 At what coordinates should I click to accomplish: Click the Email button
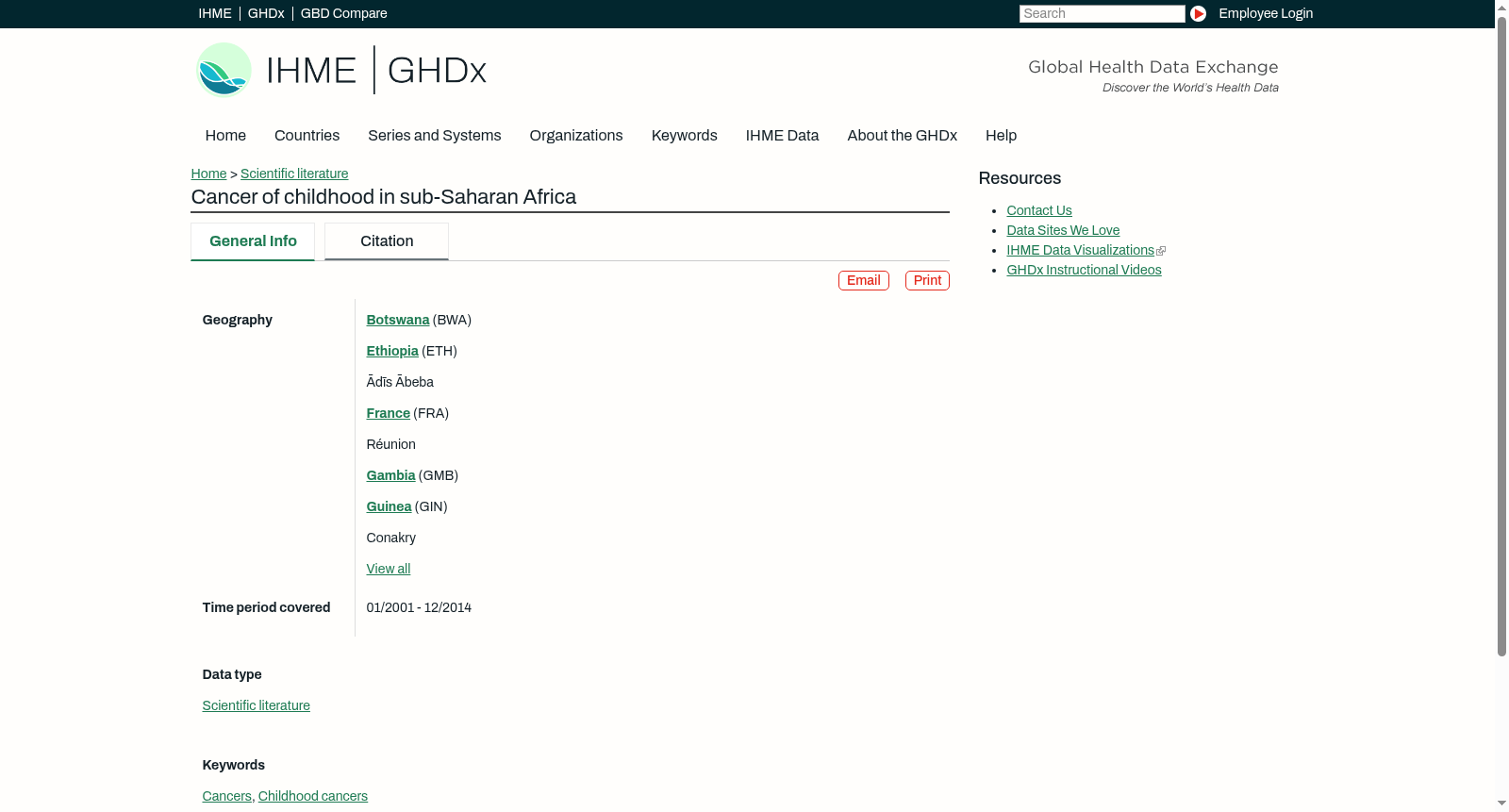click(863, 281)
